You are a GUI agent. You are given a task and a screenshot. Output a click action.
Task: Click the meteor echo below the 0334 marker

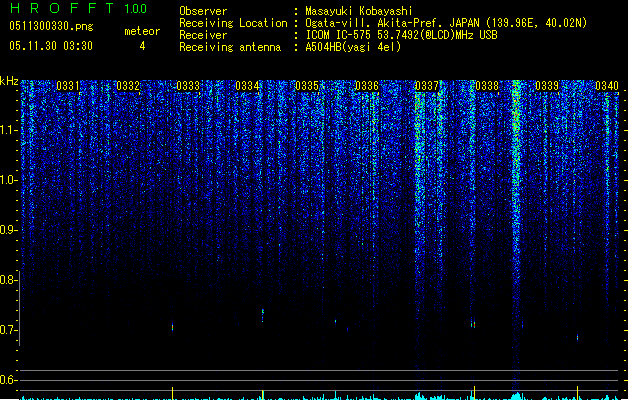click(x=263, y=315)
